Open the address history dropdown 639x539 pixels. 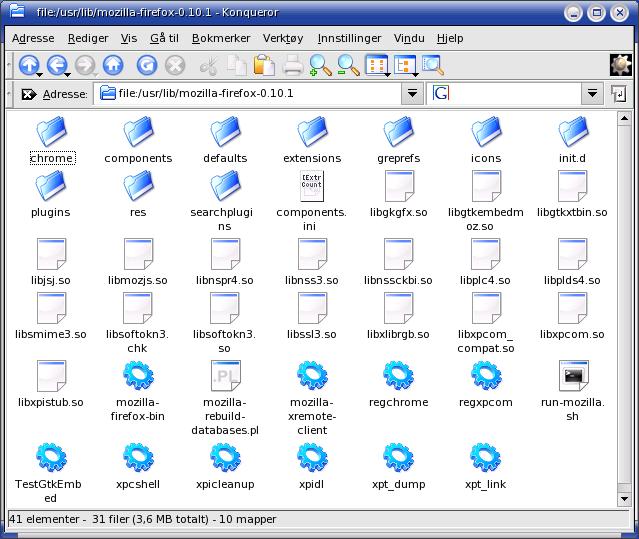point(412,94)
